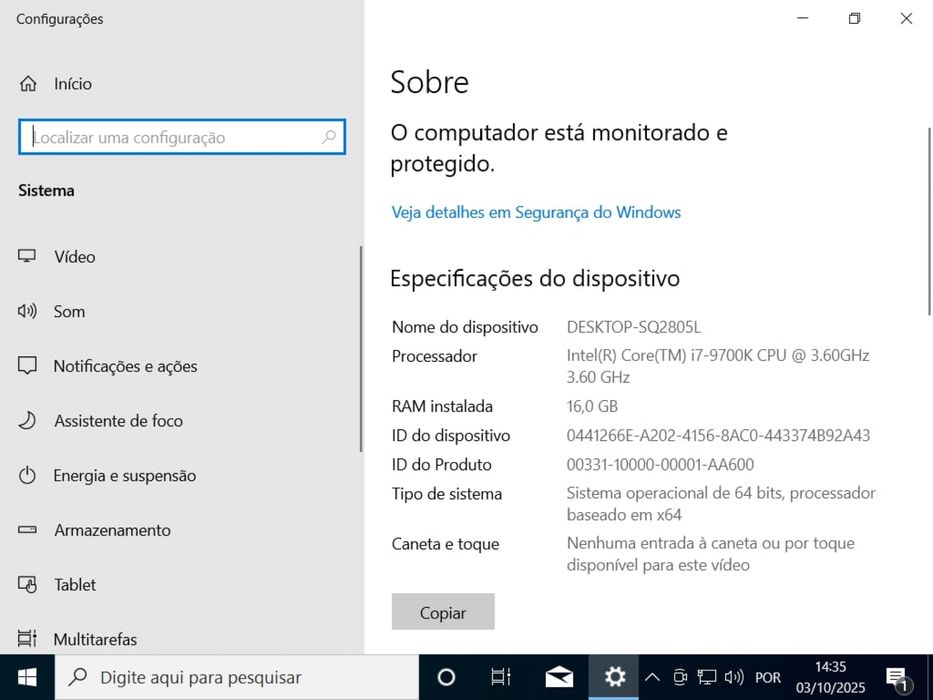Click the Energia e suspensão power icon

27,476
